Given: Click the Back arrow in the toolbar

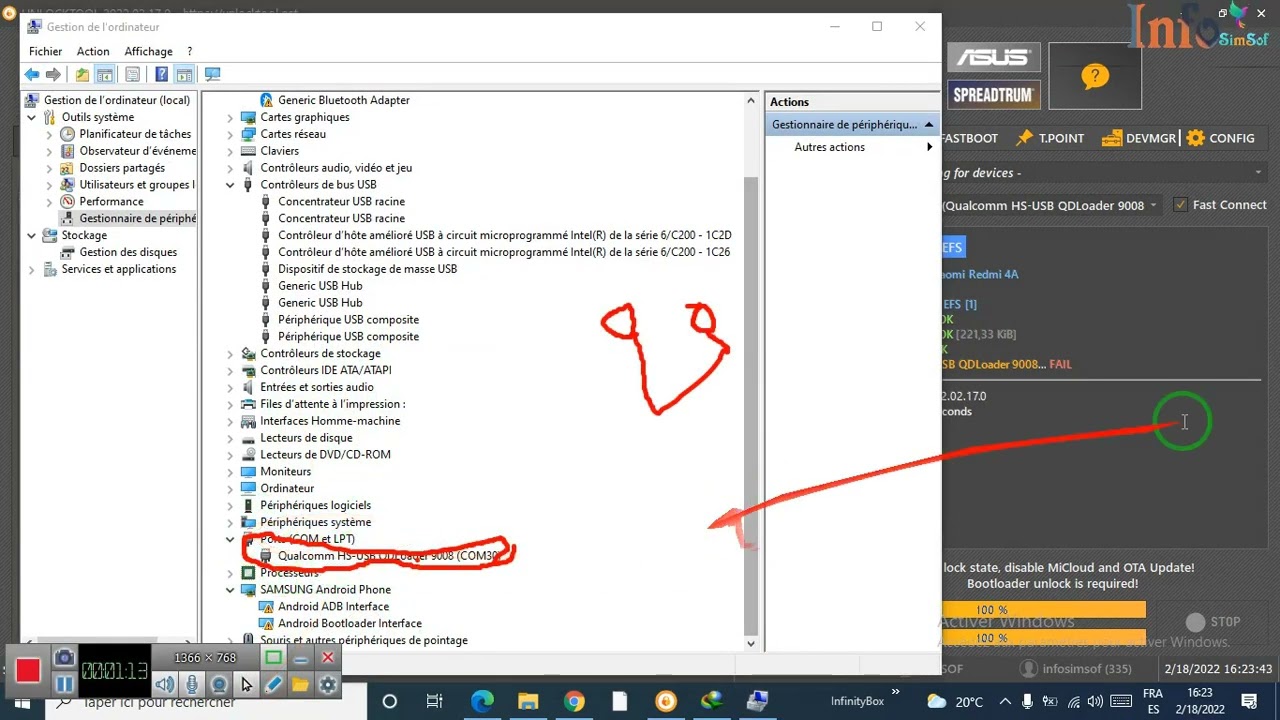Looking at the screenshot, I should pos(32,74).
